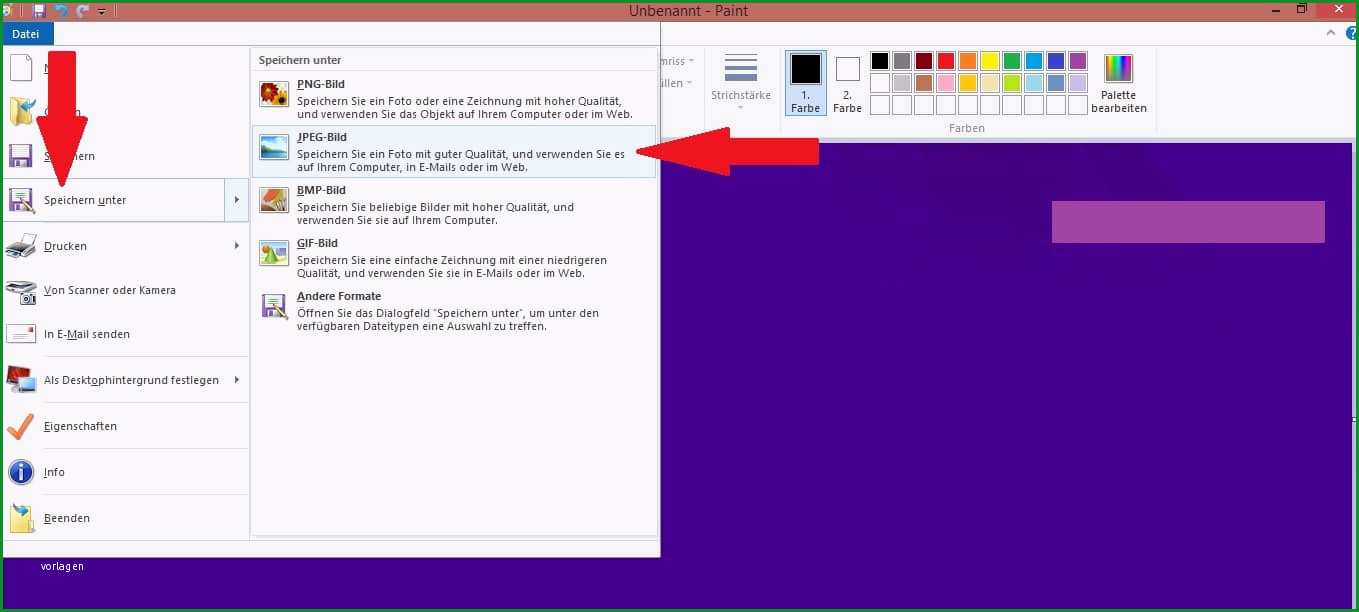Expand the Als Desktophintergrund festlegen arrow
1359x612 pixels.
point(237,380)
